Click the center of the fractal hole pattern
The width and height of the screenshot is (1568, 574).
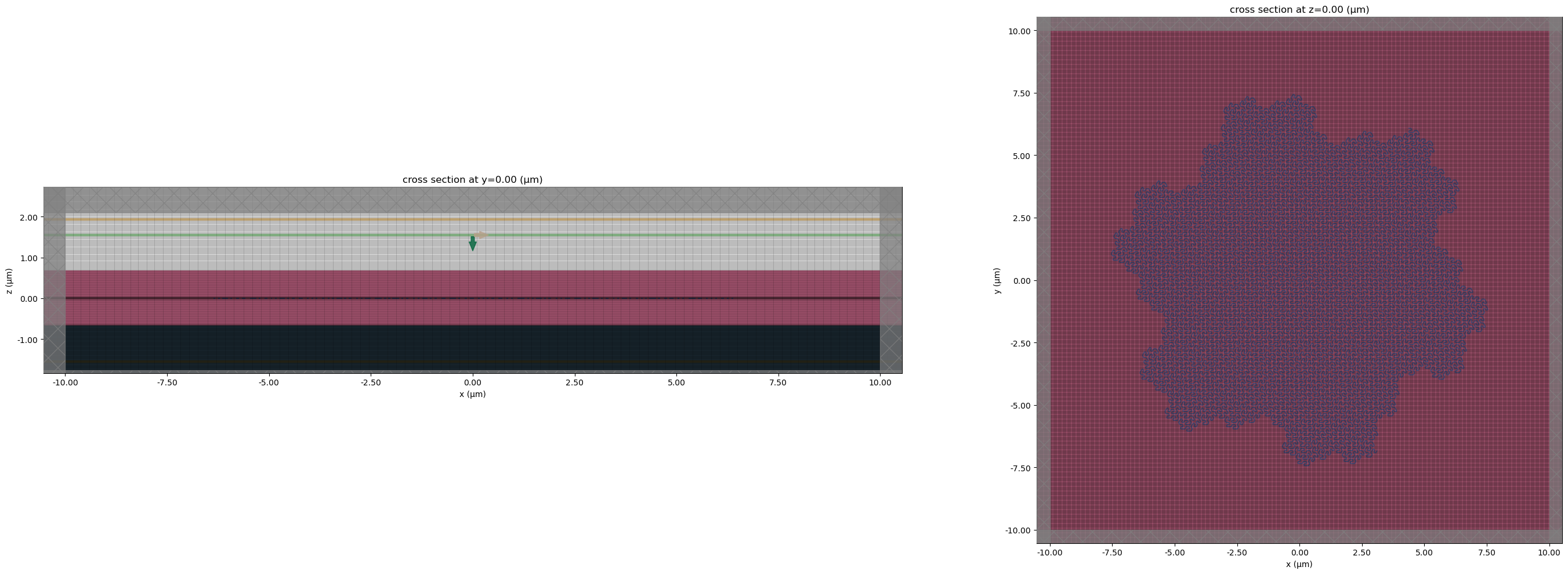click(x=1299, y=280)
